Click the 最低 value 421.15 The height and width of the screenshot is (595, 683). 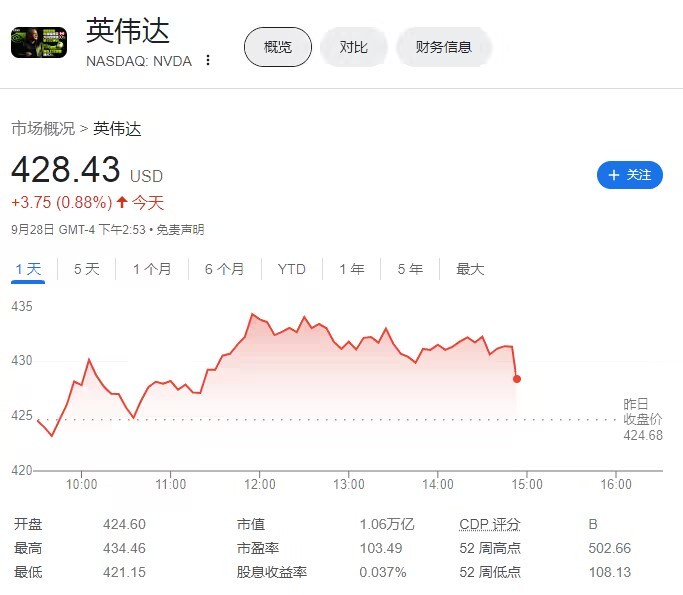tap(124, 572)
